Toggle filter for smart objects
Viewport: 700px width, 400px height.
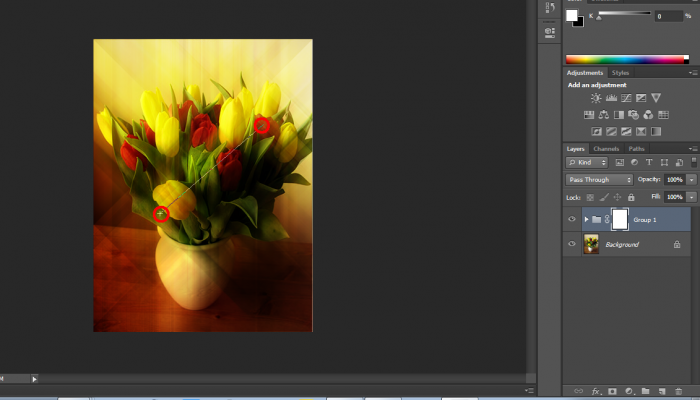coord(679,162)
